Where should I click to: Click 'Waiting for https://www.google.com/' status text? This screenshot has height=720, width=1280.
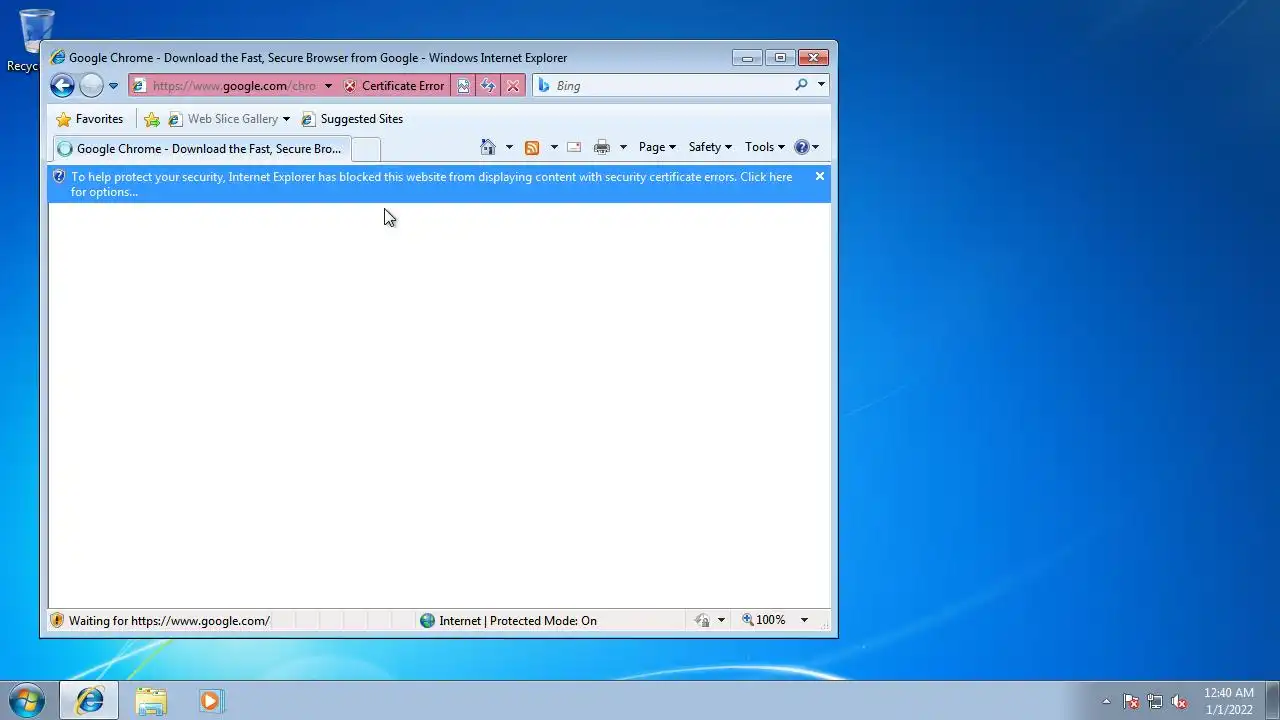coord(170,621)
